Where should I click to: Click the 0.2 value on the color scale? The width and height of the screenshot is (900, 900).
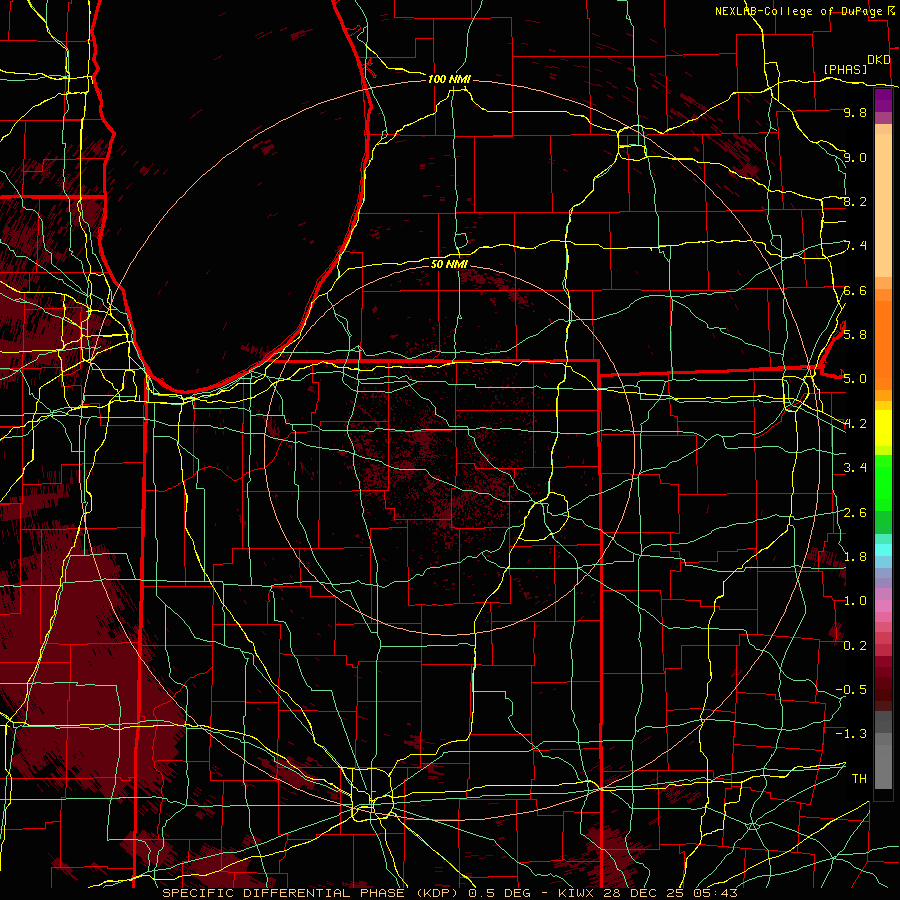pyautogui.click(x=855, y=645)
